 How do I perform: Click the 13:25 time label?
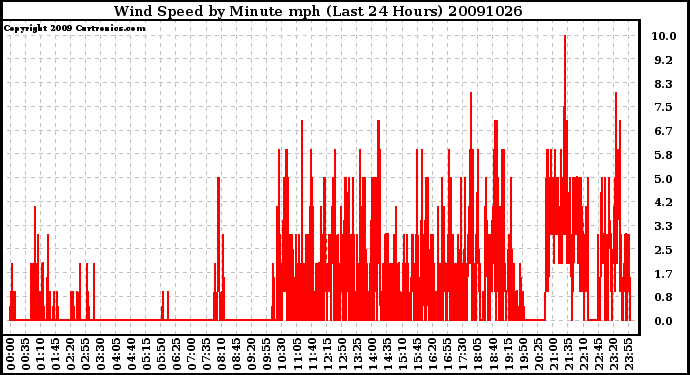click(357, 354)
